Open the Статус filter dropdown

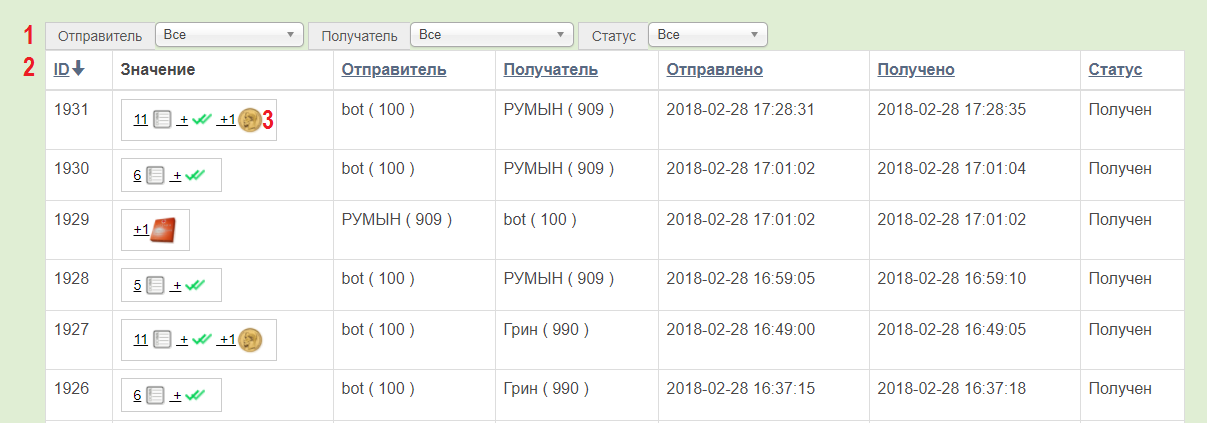(x=708, y=35)
